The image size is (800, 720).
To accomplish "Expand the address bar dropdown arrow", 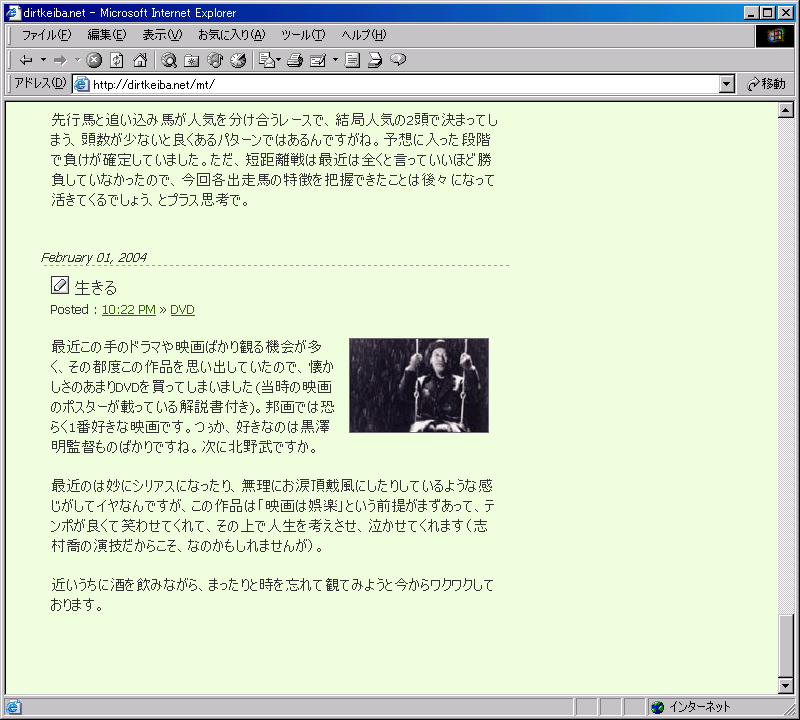I will 727,84.
